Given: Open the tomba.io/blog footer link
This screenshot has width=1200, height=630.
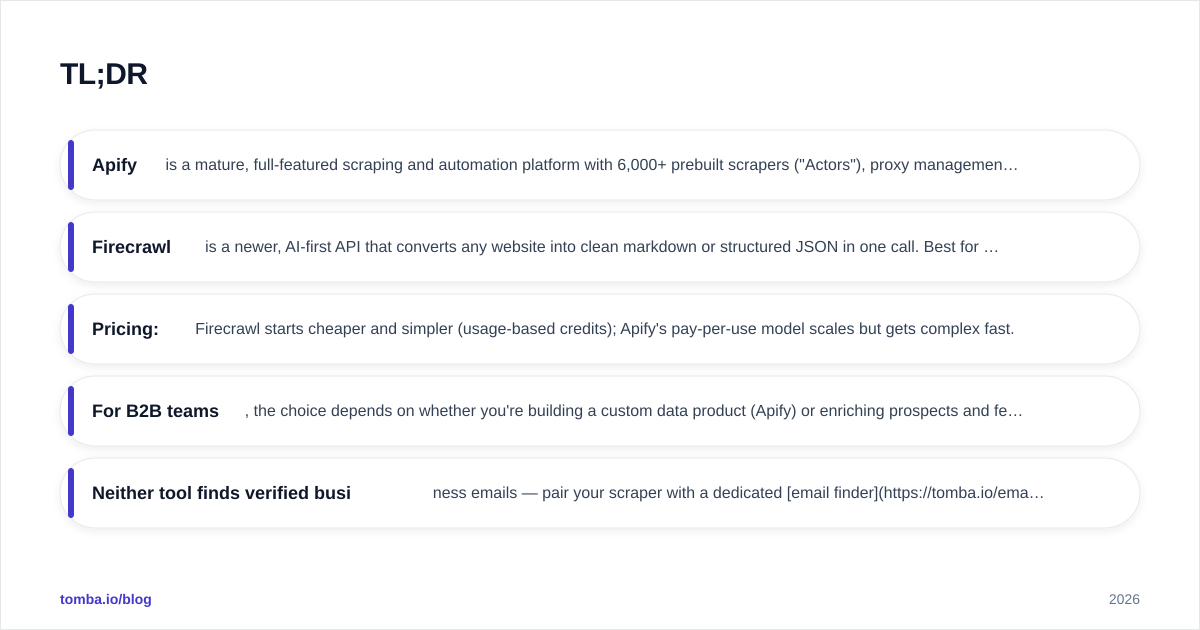Looking at the screenshot, I should [x=106, y=599].
